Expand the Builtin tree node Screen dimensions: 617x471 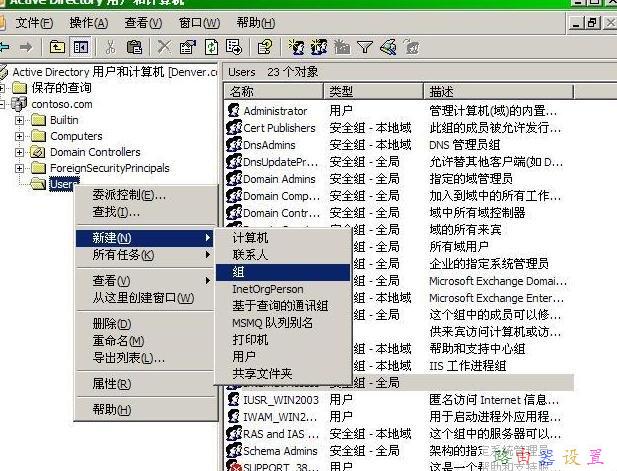click(19, 120)
